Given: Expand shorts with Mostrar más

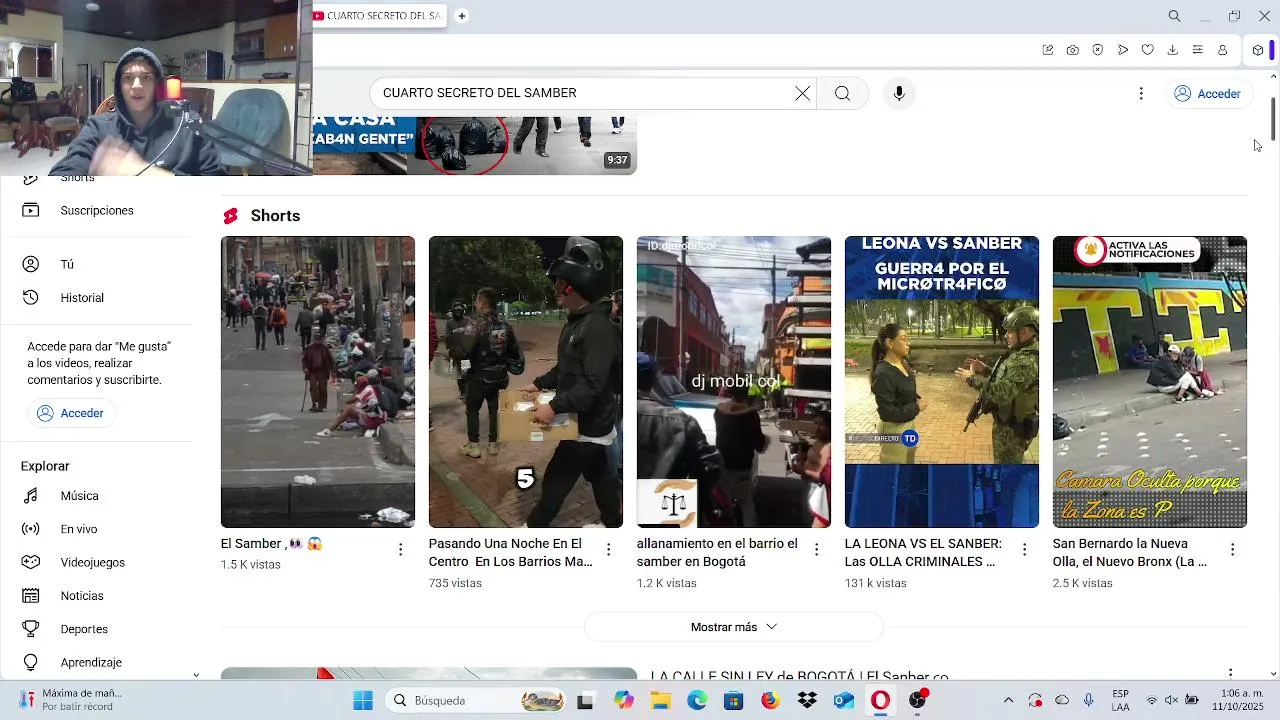Looking at the screenshot, I should [733, 627].
